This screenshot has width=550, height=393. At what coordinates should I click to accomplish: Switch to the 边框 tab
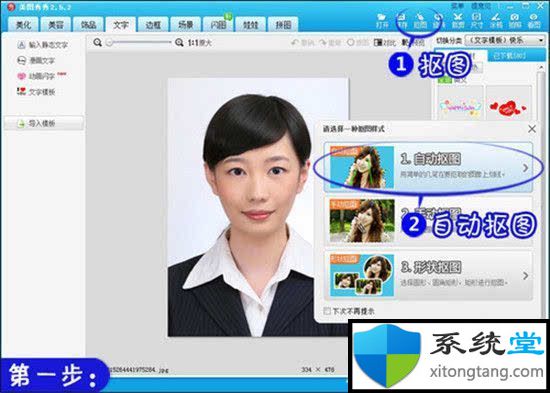click(153, 25)
